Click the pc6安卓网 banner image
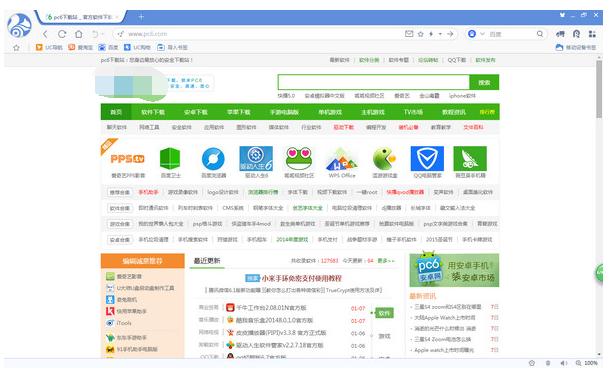 tap(454, 270)
